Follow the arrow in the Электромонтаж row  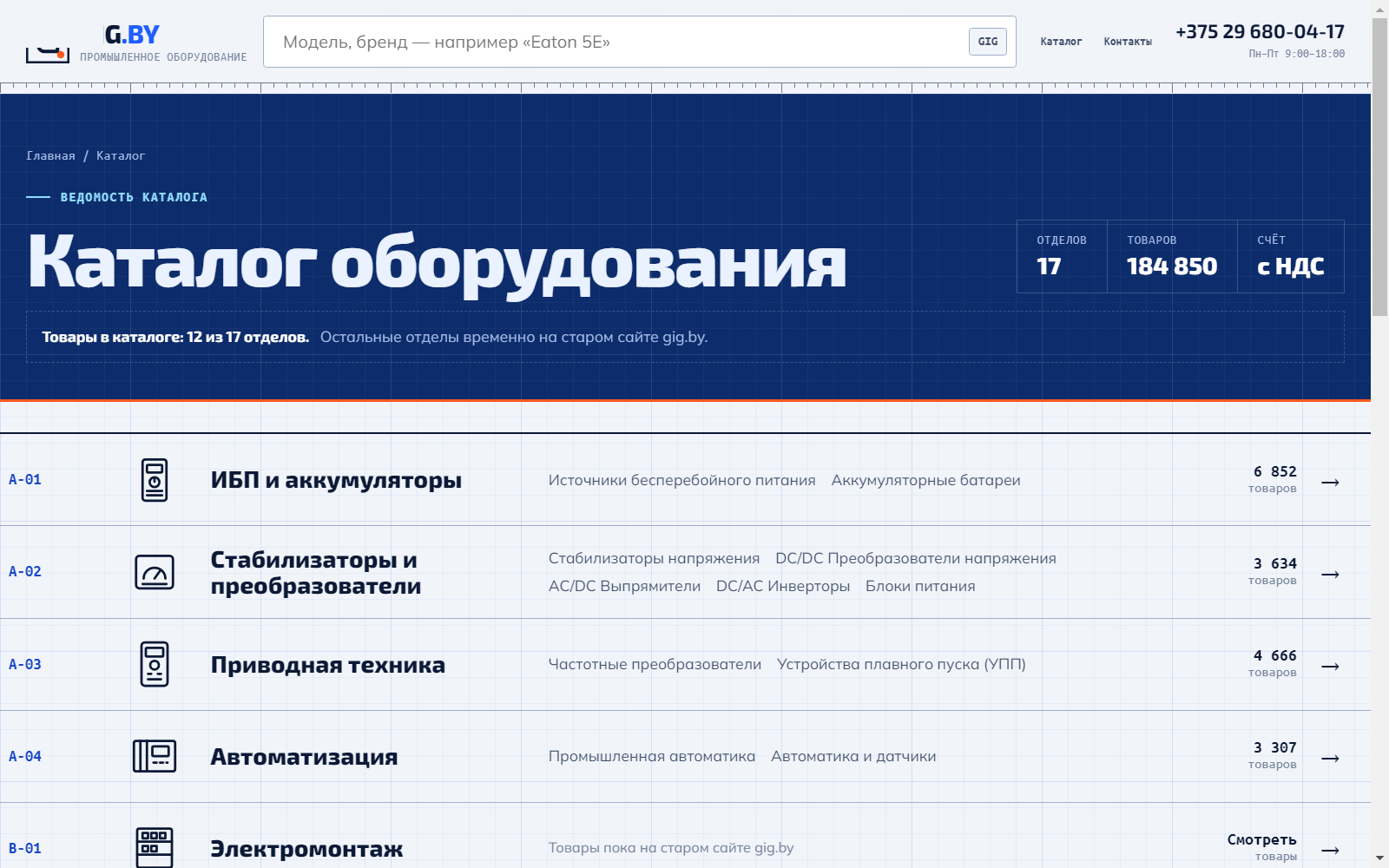[1330, 850]
